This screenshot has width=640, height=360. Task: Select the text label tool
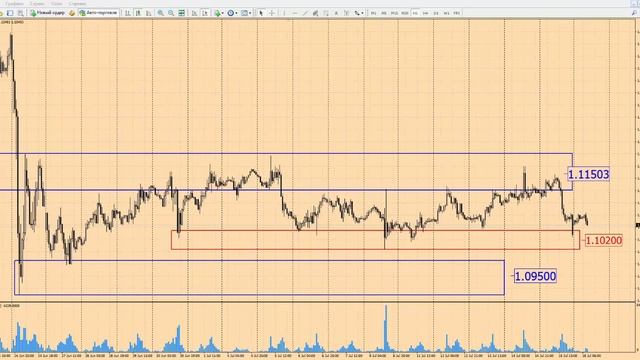click(x=347, y=13)
